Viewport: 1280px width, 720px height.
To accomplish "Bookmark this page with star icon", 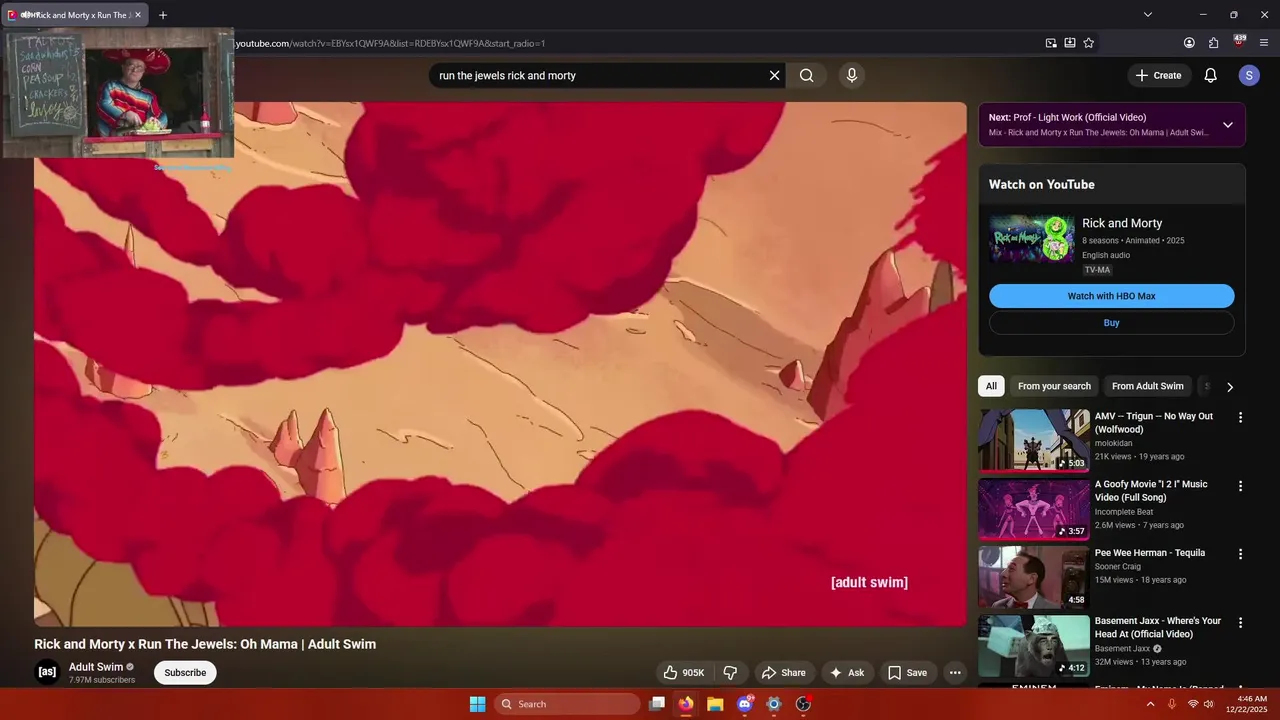I will pyautogui.click(x=1088, y=43).
